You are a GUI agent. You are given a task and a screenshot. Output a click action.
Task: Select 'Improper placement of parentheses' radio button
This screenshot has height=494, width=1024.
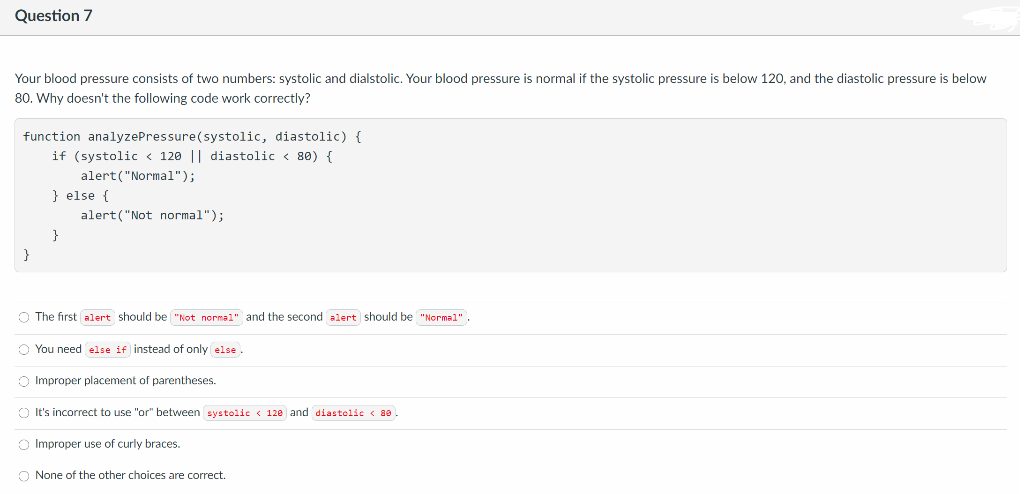(23, 381)
